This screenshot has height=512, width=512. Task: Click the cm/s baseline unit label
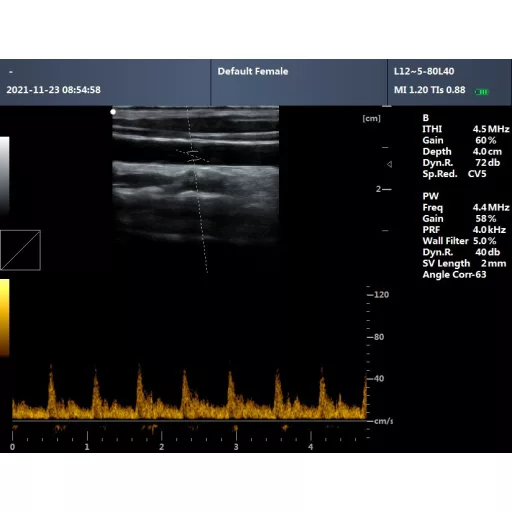point(383,421)
